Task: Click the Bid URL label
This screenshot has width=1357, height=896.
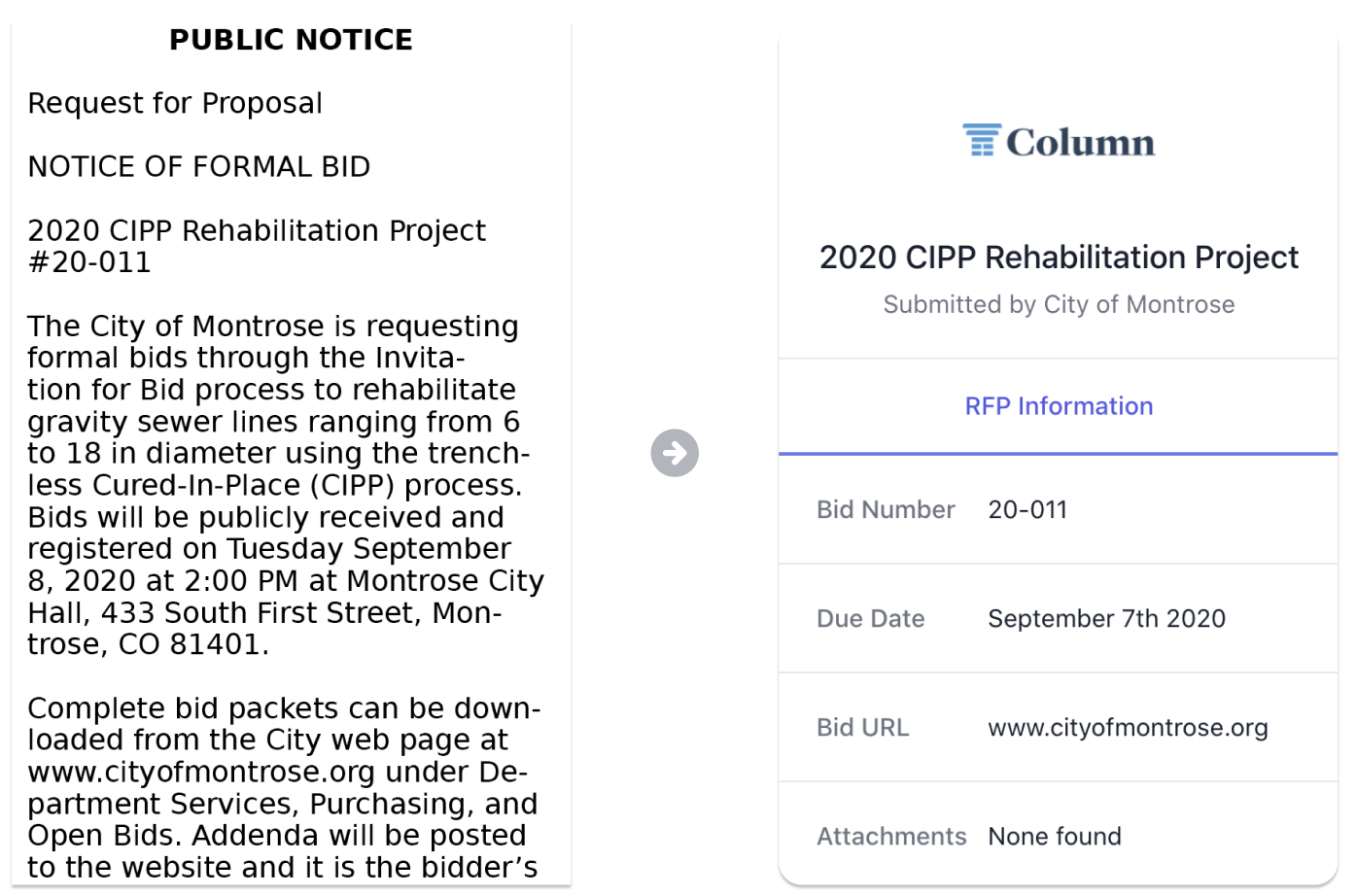Action: 863,728
